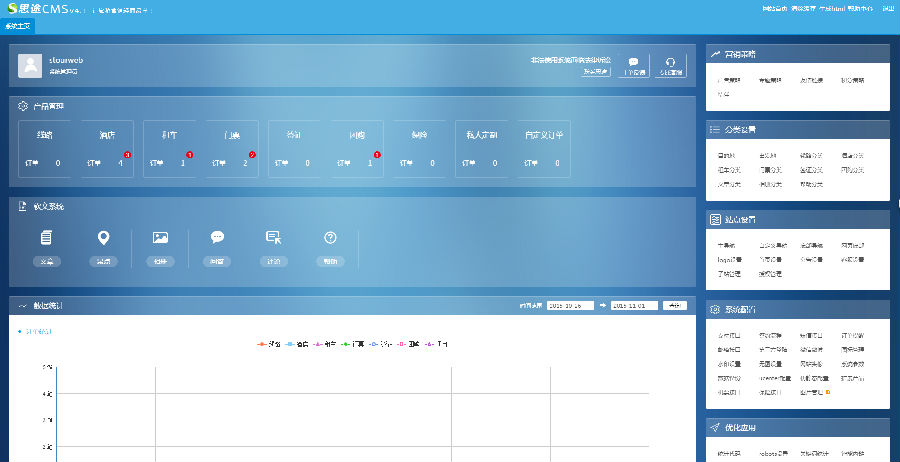The height and width of the screenshot is (462, 900).
Task: Click the stourweb user avatar thumbnail
Action: [x=30, y=66]
